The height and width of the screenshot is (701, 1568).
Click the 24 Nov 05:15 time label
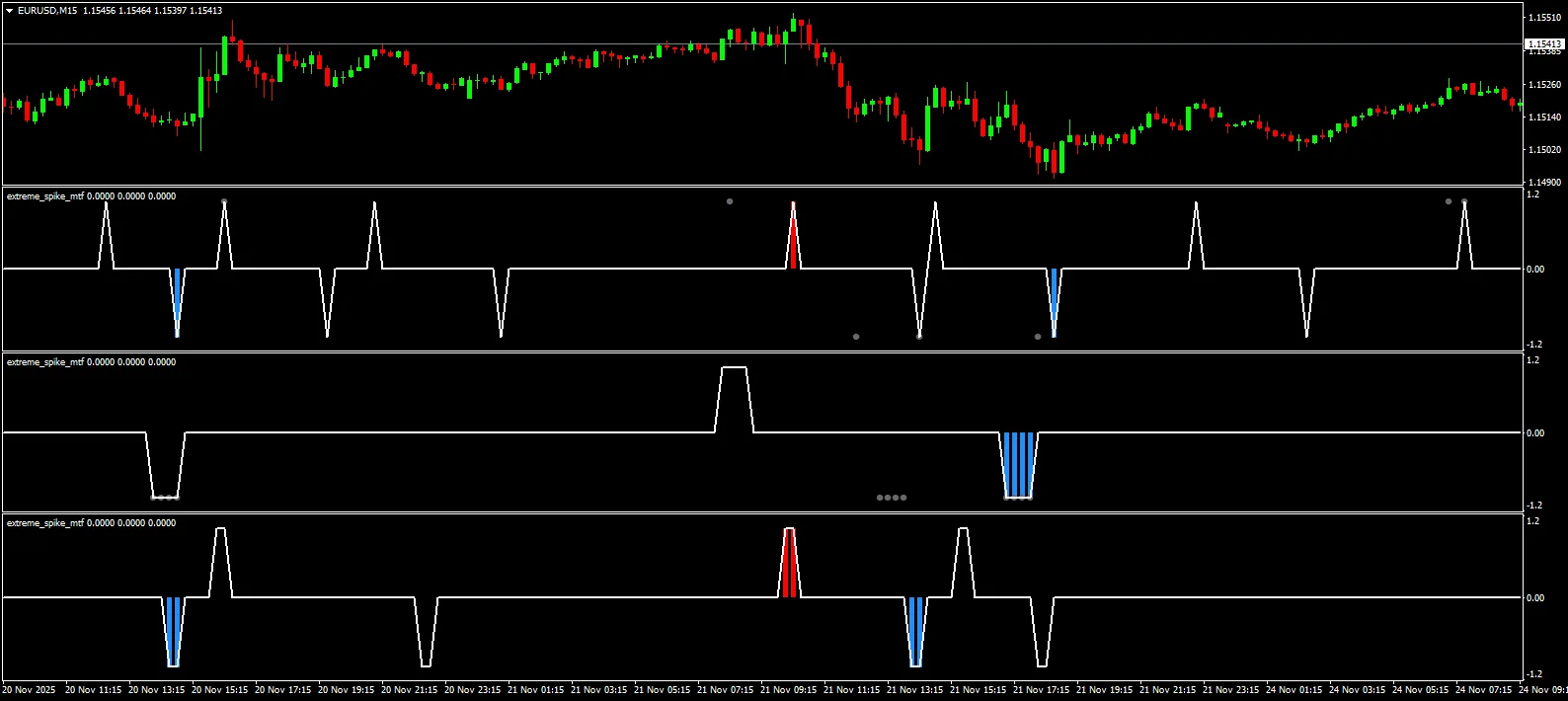1420,690
